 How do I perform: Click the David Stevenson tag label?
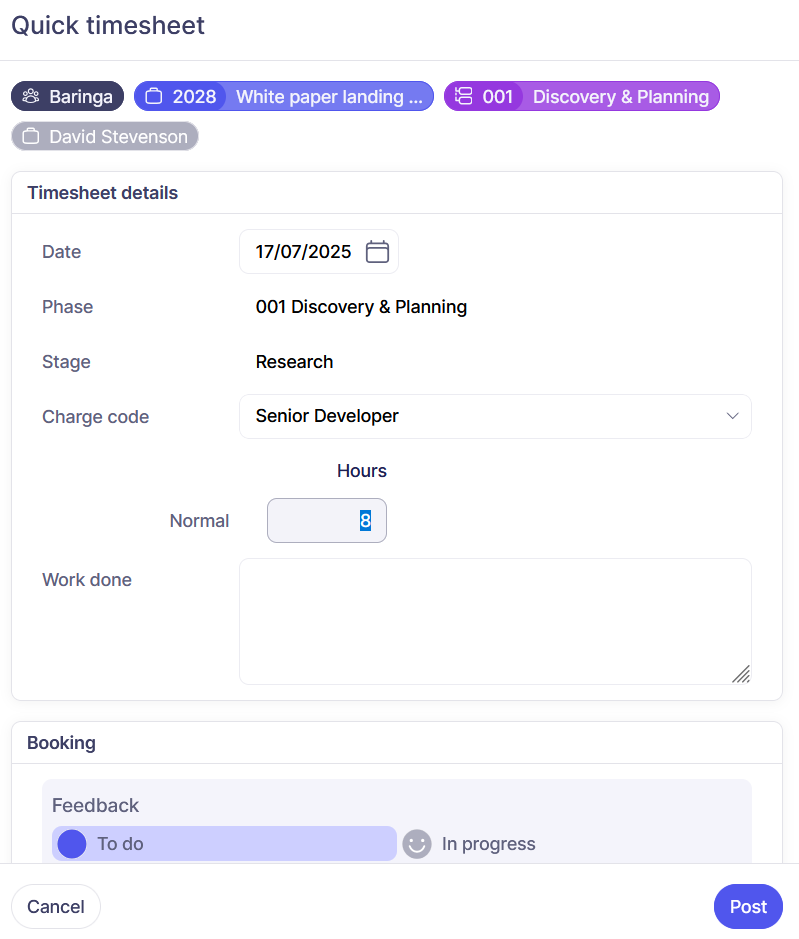pos(118,137)
